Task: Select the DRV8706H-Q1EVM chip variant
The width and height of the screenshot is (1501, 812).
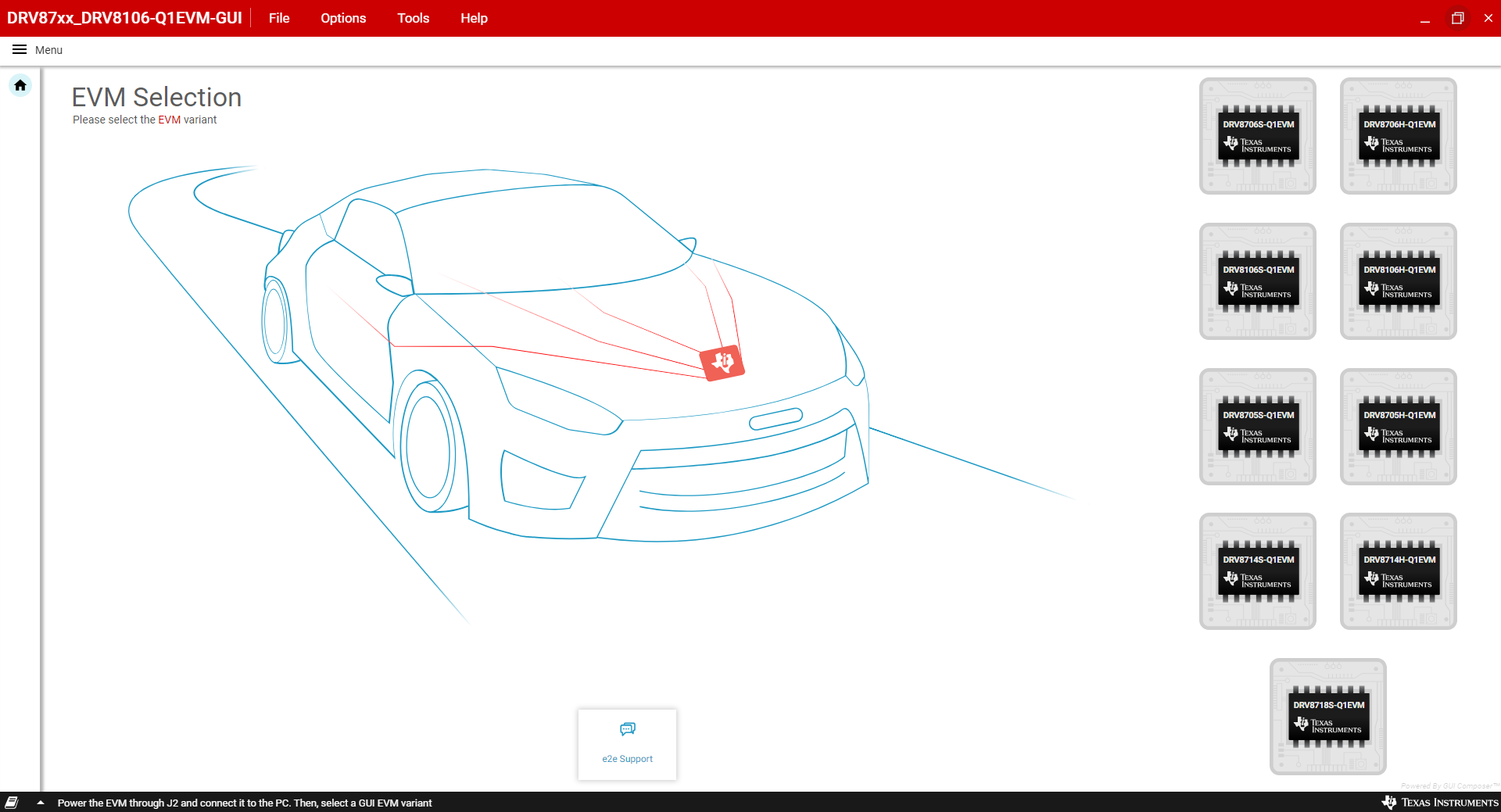Action: pyautogui.click(x=1399, y=136)
